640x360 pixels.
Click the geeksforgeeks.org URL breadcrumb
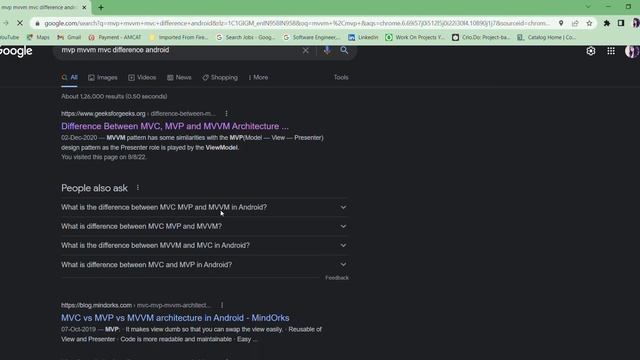pyautogui.click(x=138, y=113)
